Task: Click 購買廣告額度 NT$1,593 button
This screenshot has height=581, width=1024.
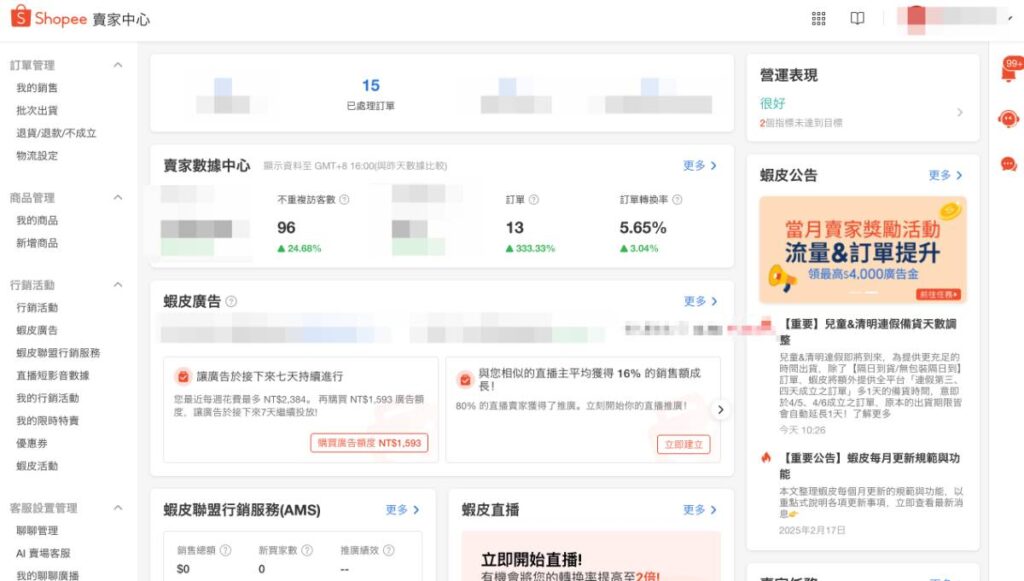Action: click(369, 443)
